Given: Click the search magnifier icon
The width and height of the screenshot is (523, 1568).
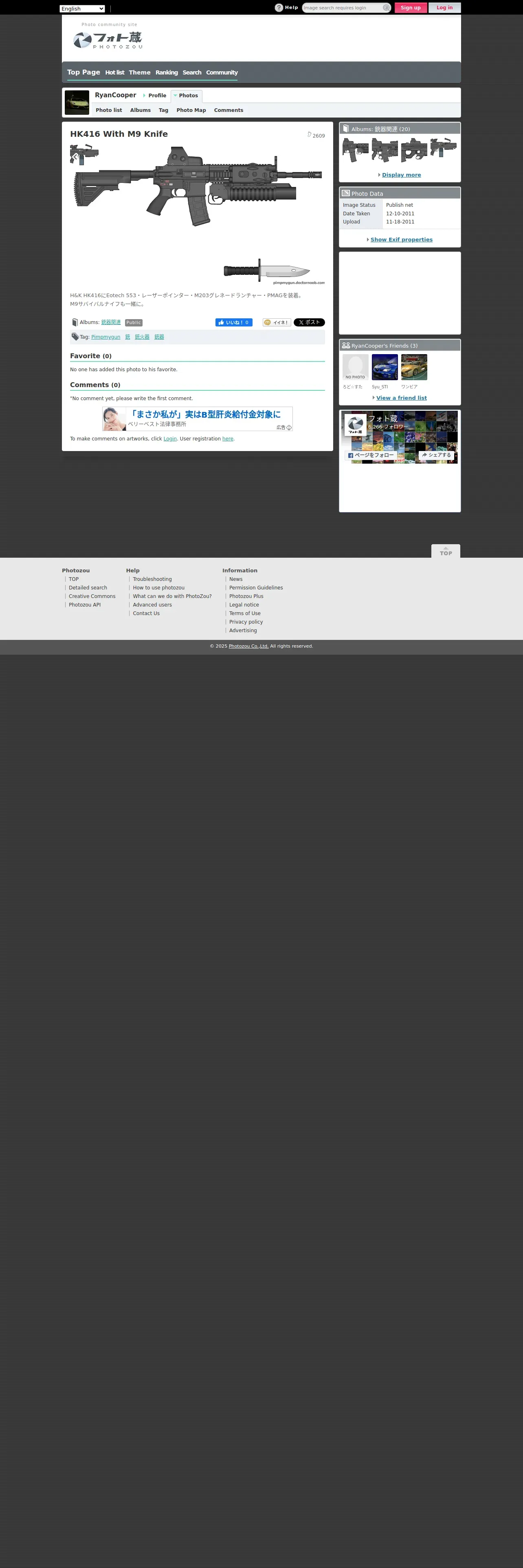Looking at the screenshot, I should (x=386, y=8).
